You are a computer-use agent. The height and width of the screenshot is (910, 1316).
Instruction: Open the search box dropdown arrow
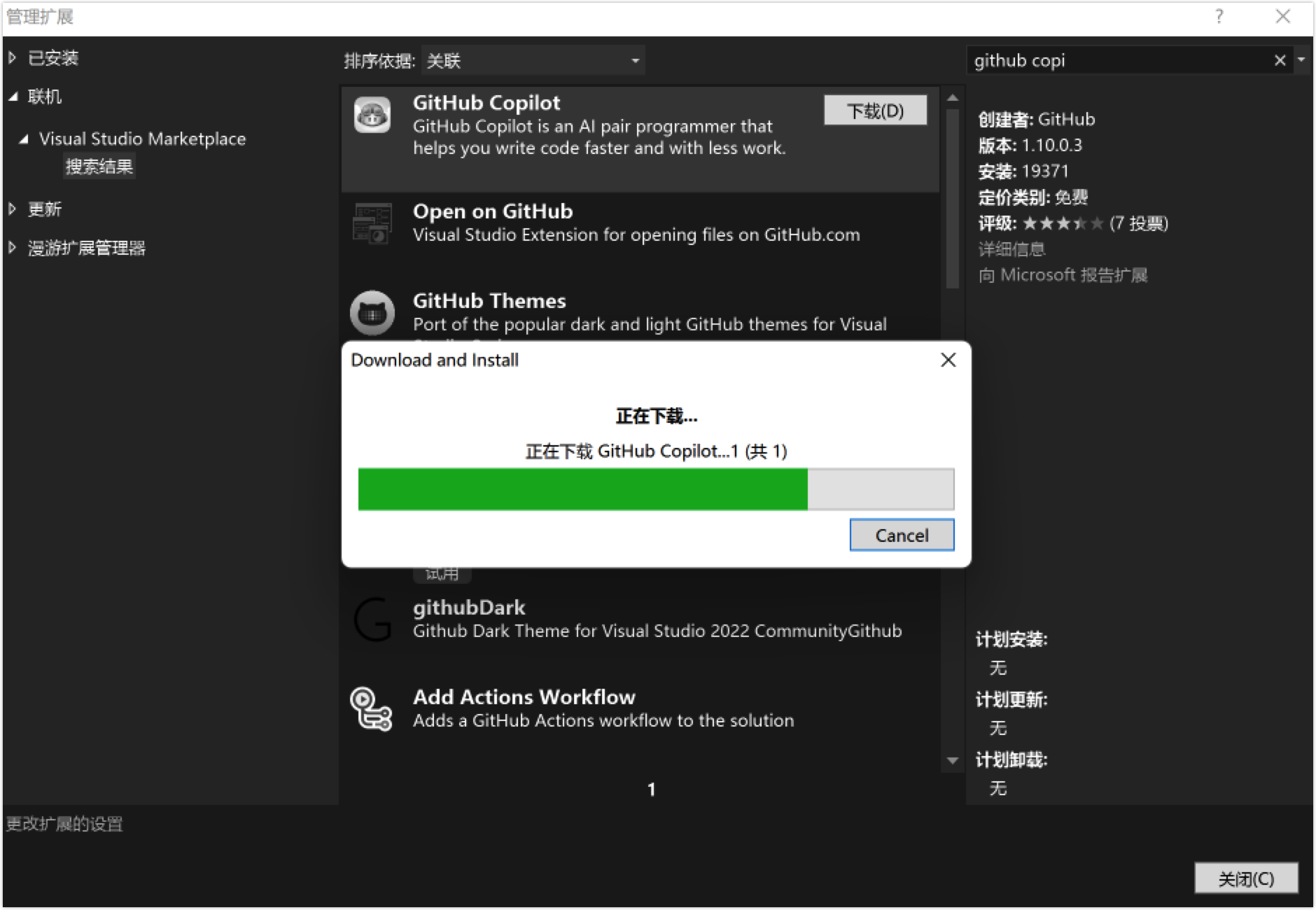(x=1301, y=60)
